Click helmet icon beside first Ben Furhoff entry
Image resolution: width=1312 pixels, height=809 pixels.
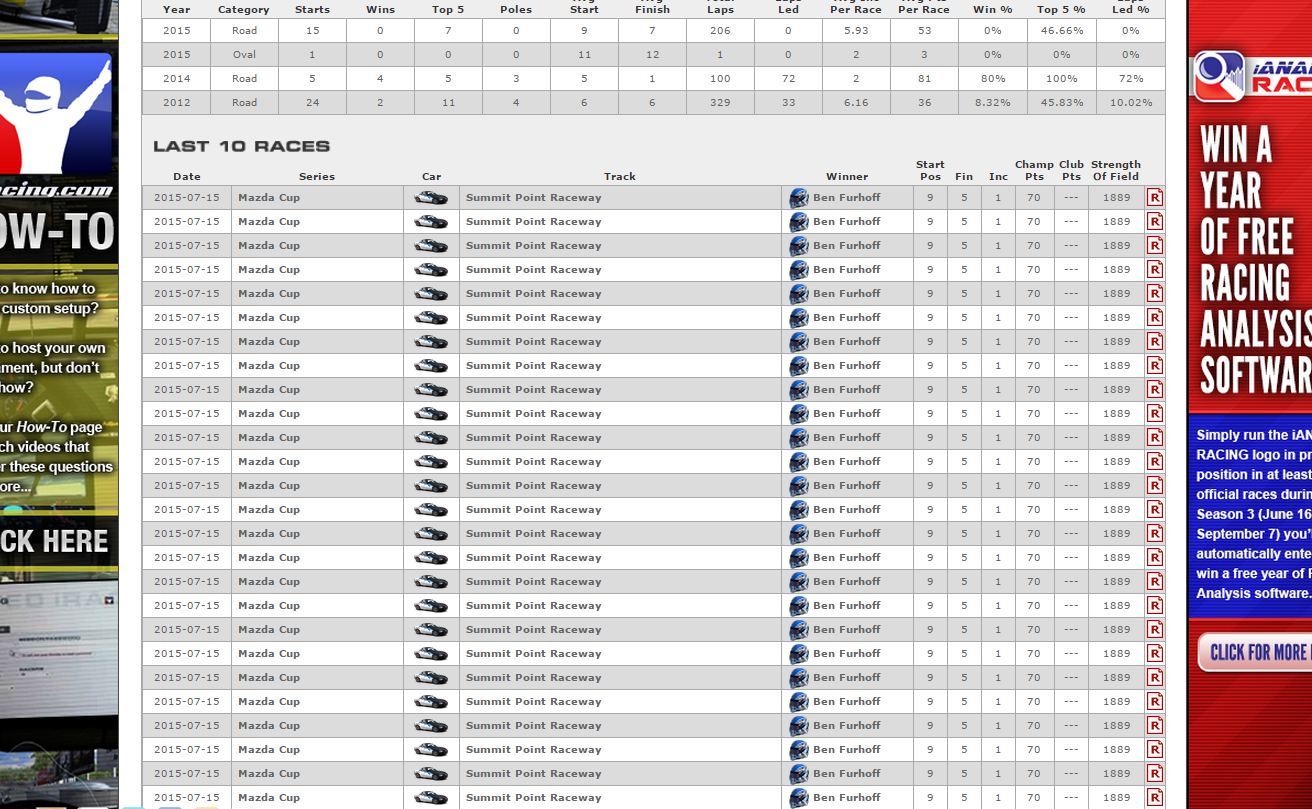click(x=798, y=197)
